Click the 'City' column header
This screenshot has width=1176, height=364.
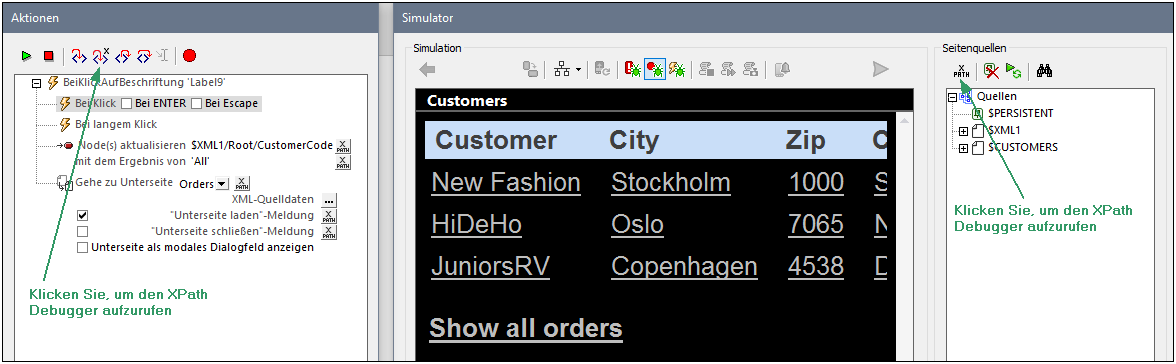coord(634,140)
